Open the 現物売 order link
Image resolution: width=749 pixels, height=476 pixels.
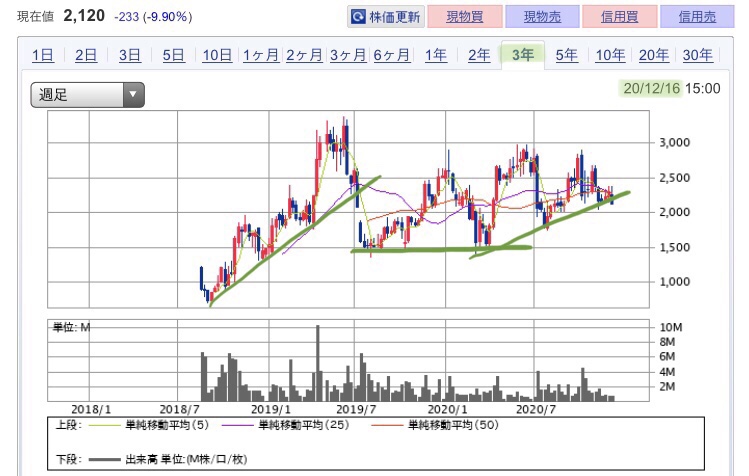point(542,17)
